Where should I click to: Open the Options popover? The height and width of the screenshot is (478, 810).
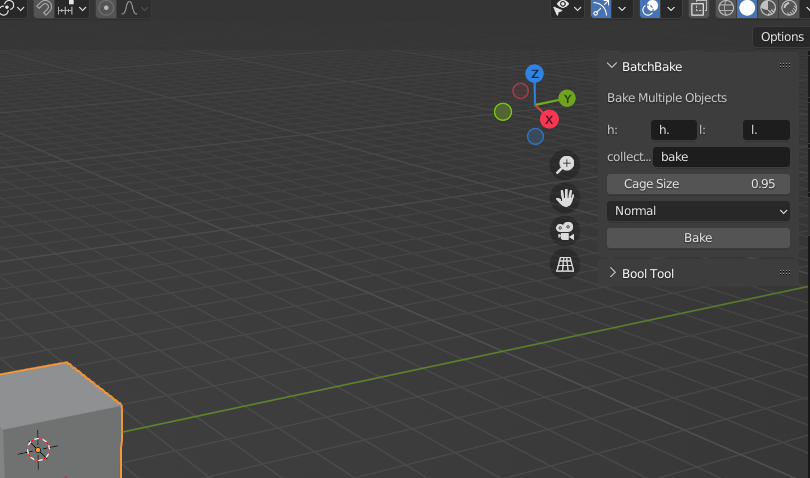tap(782, 37)
